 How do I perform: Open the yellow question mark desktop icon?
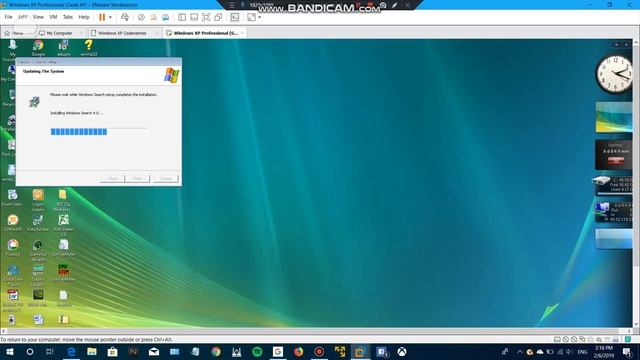pyautogui.click(x=89, y=48)
